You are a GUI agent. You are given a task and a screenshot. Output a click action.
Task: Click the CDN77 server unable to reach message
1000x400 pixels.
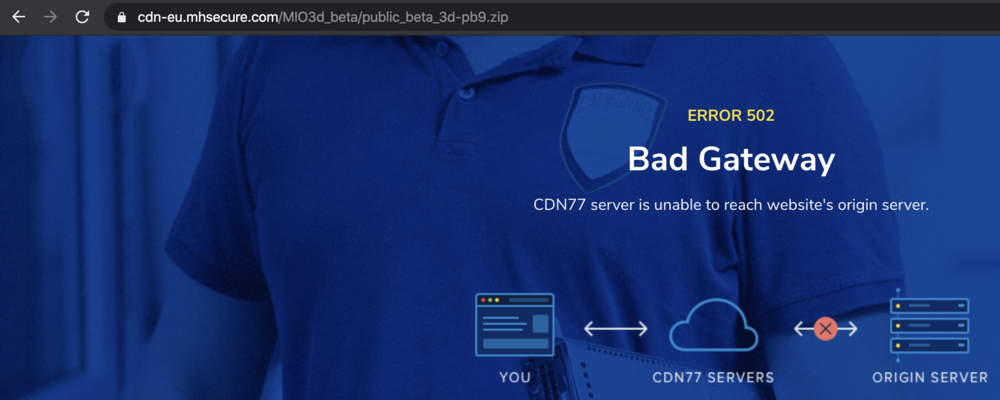(731, 205)
